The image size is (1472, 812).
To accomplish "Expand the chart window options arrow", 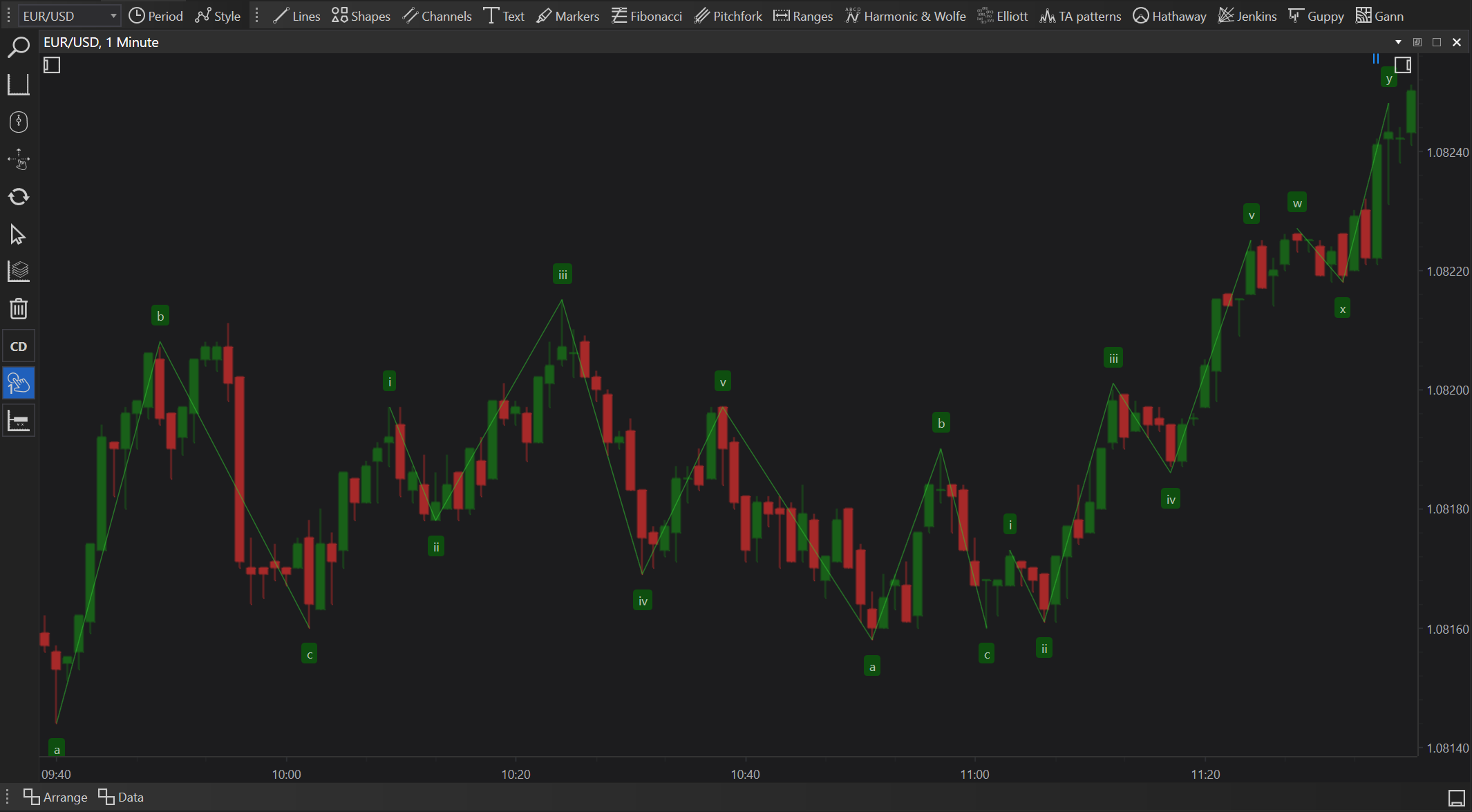I will 1398,42.
